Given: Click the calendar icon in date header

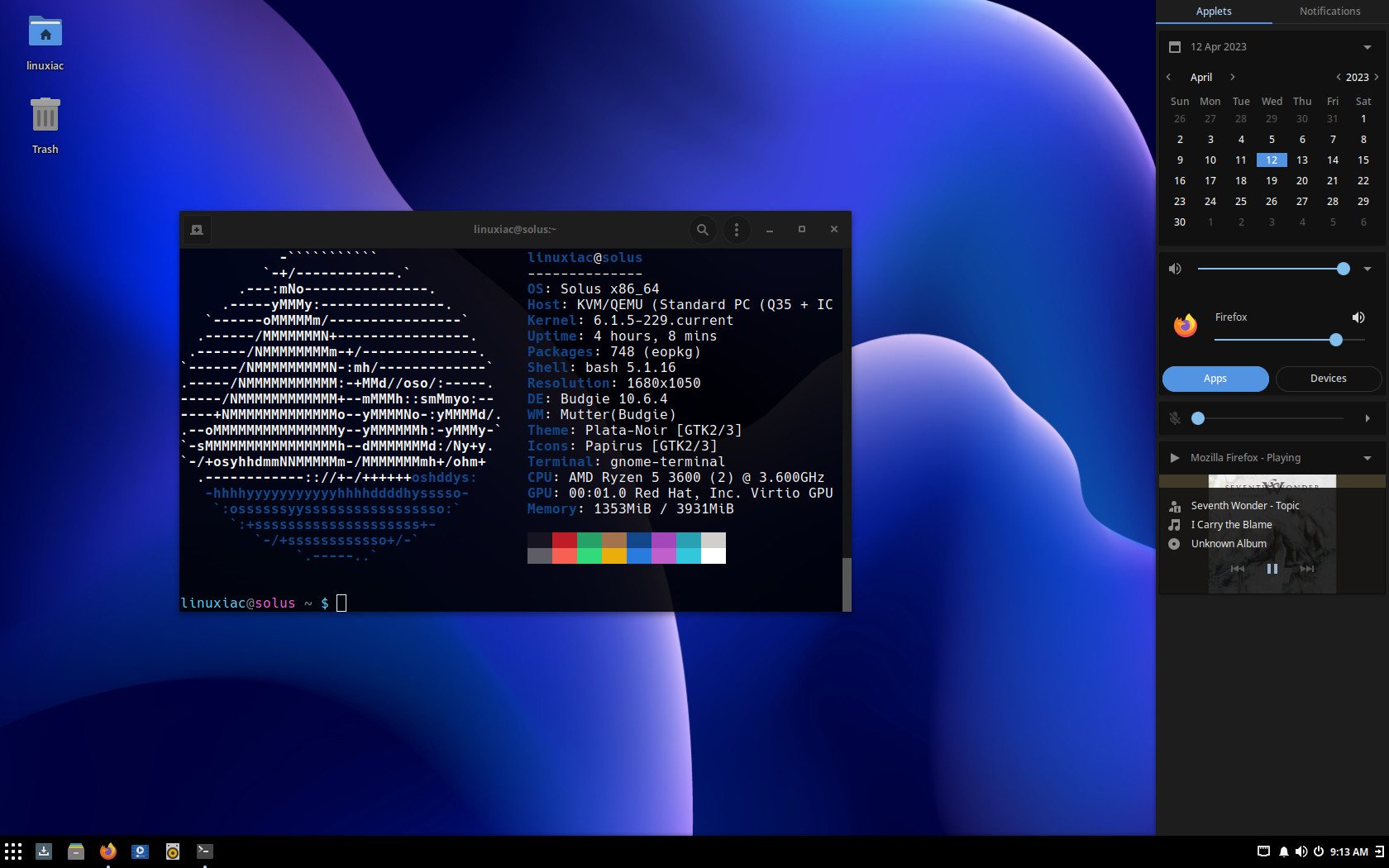Looking at the screenshot, I should coord(1175,47).
